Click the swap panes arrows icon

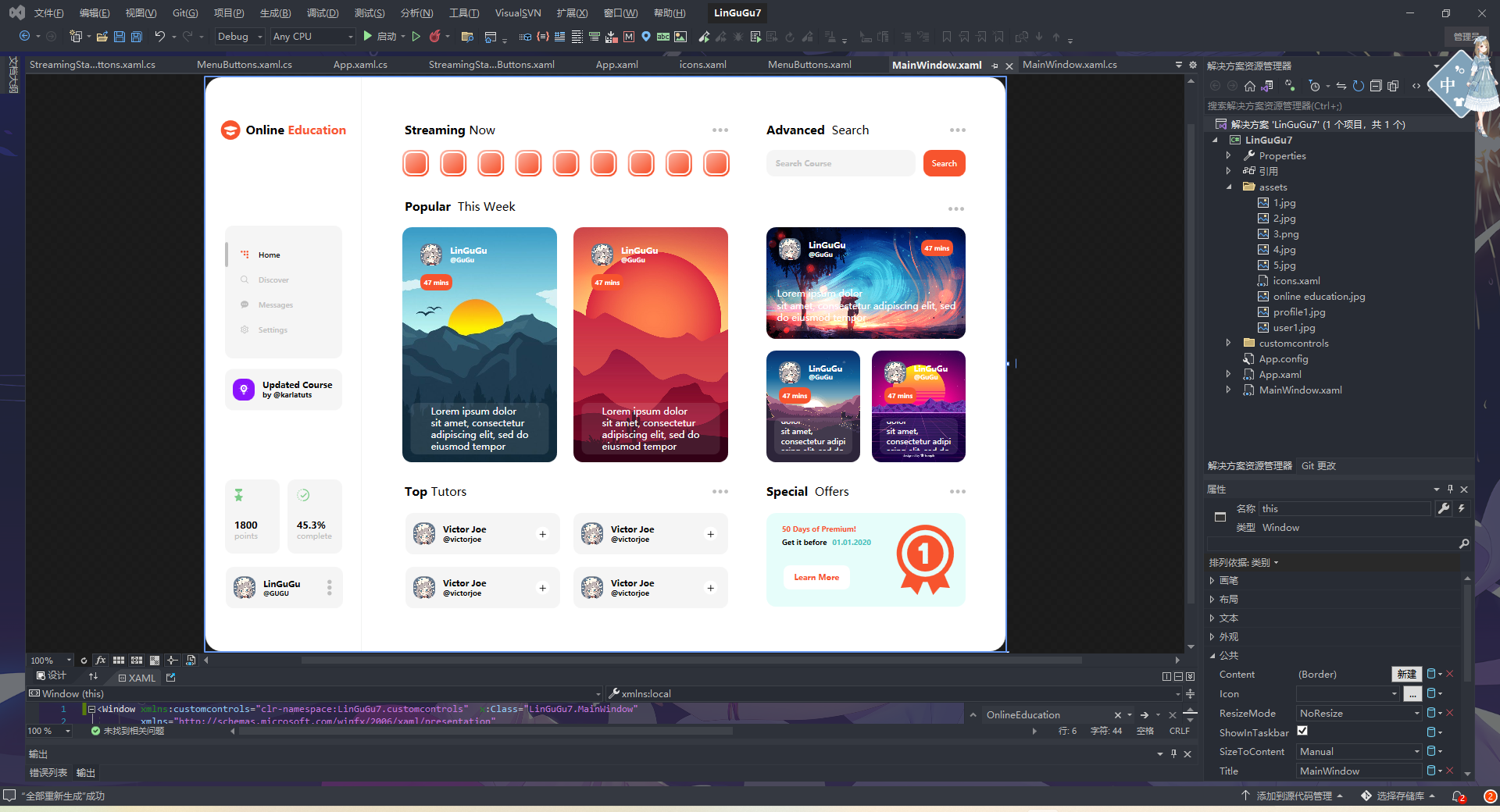pos(93,677)
